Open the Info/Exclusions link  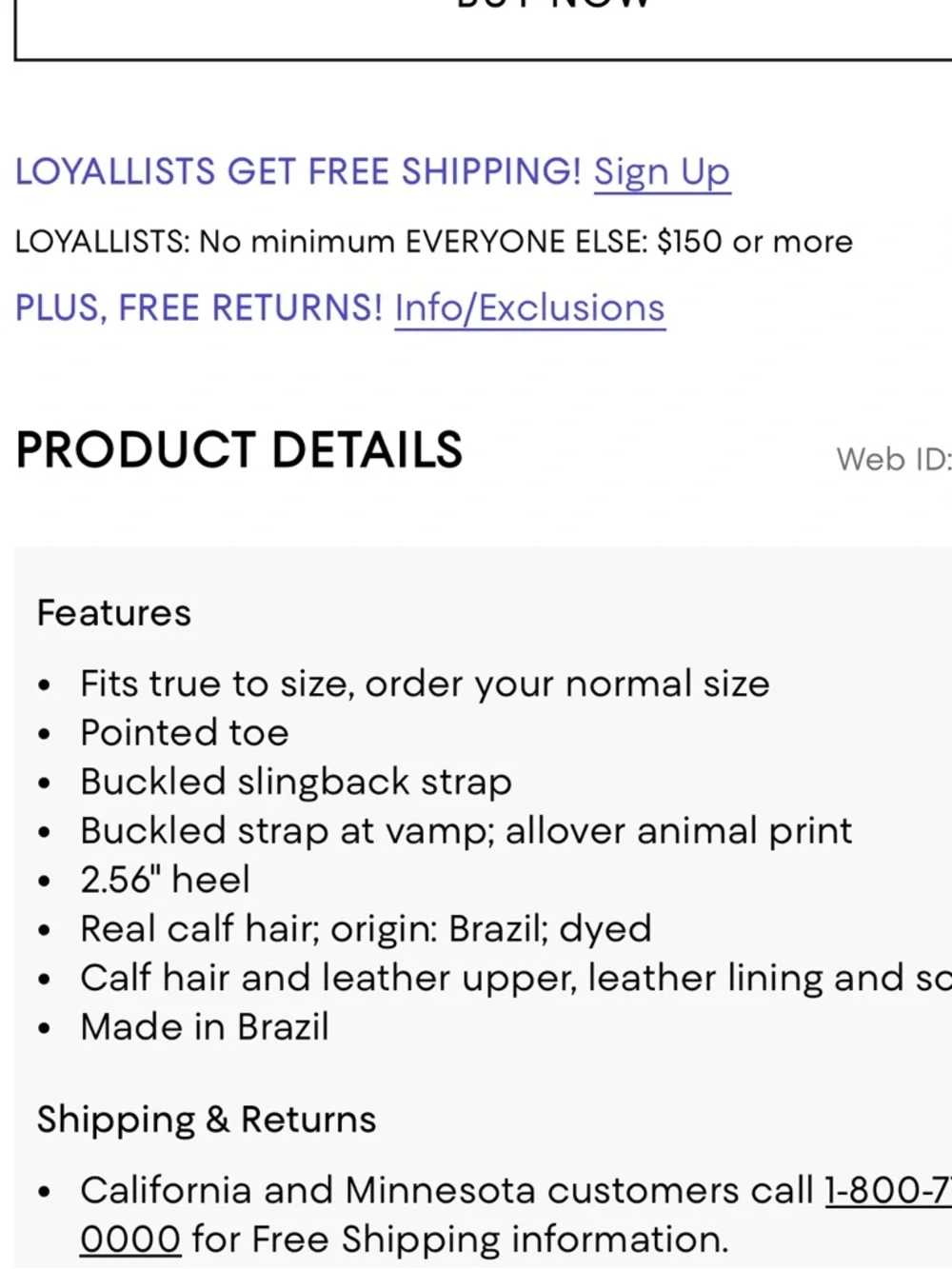coord(529,308)
